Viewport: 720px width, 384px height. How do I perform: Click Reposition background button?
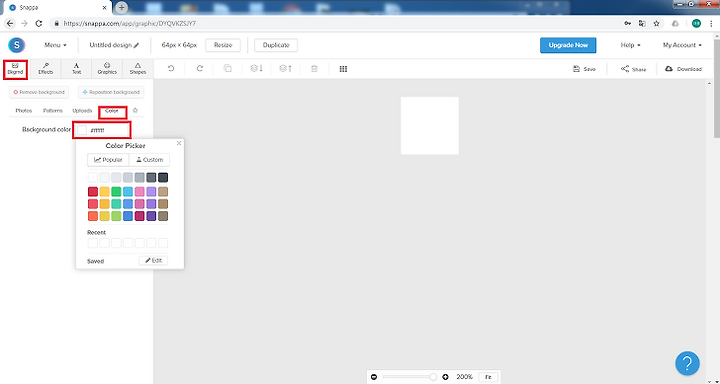[111, 92]
